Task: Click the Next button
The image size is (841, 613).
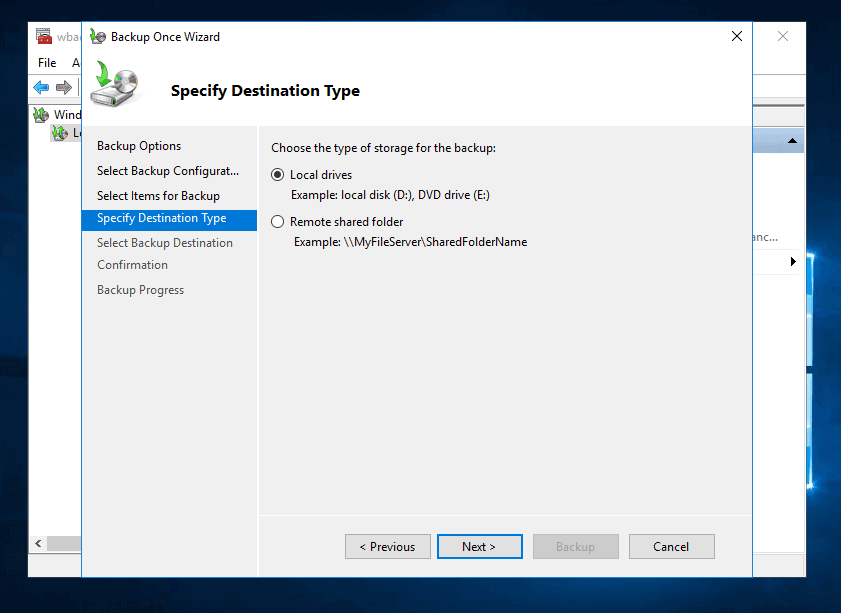Action: [x=479, y=547]
